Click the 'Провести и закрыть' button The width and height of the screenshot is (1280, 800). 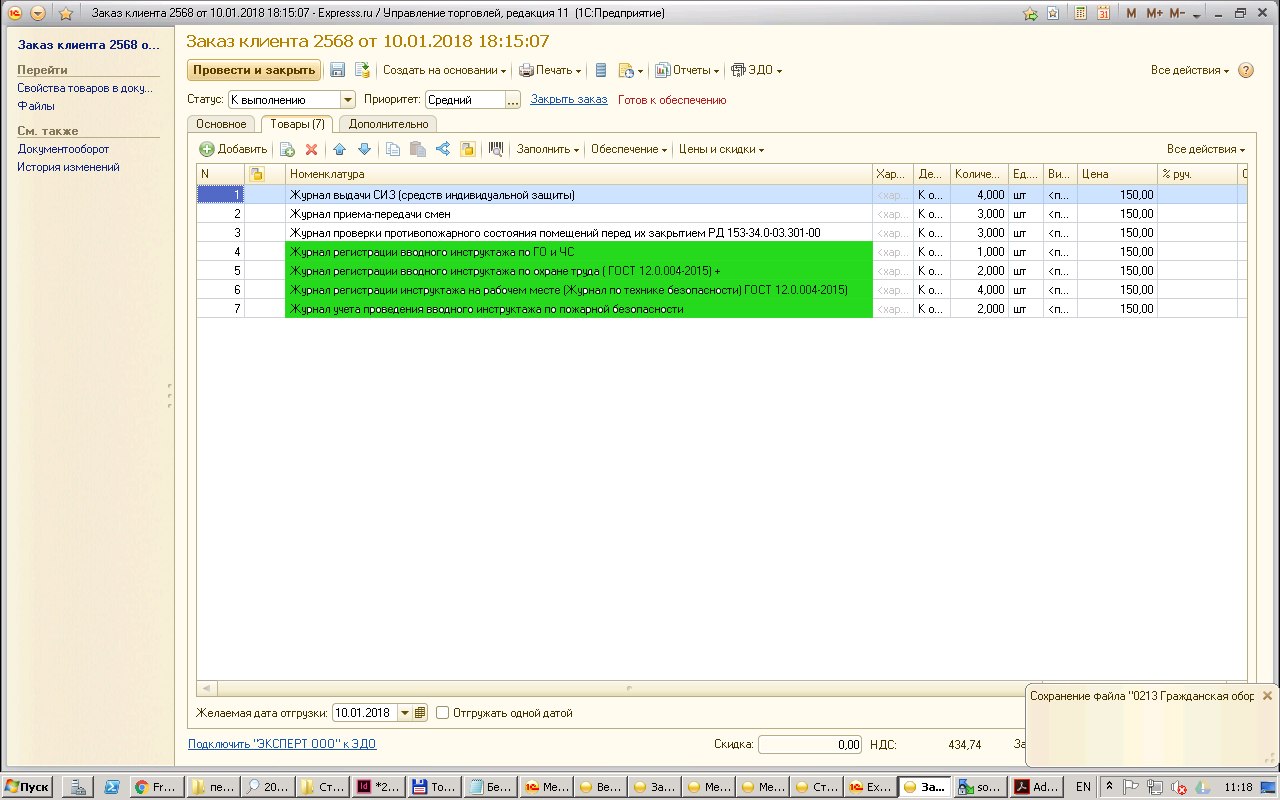254,70
